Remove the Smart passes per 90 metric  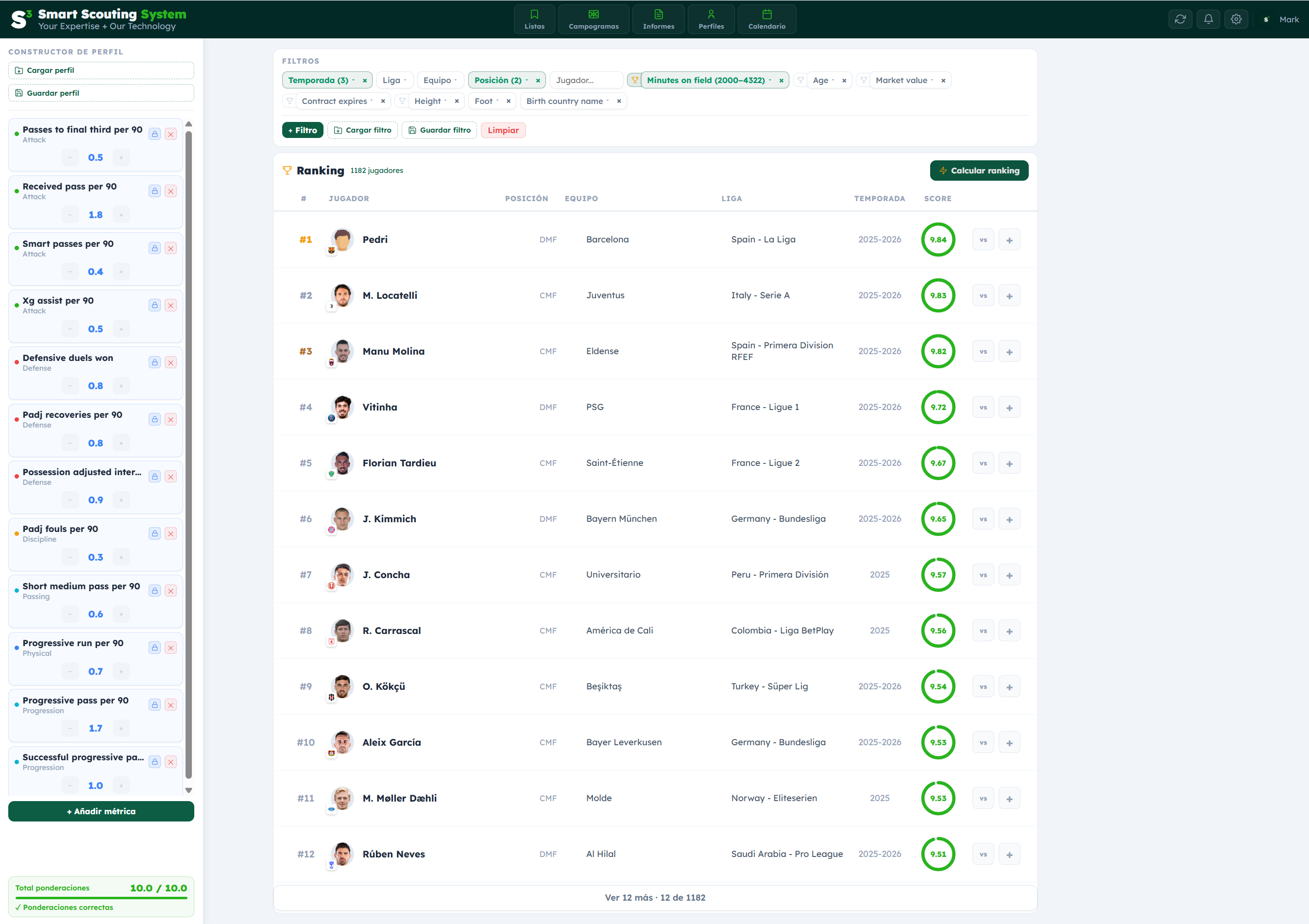tap(170, 248)
